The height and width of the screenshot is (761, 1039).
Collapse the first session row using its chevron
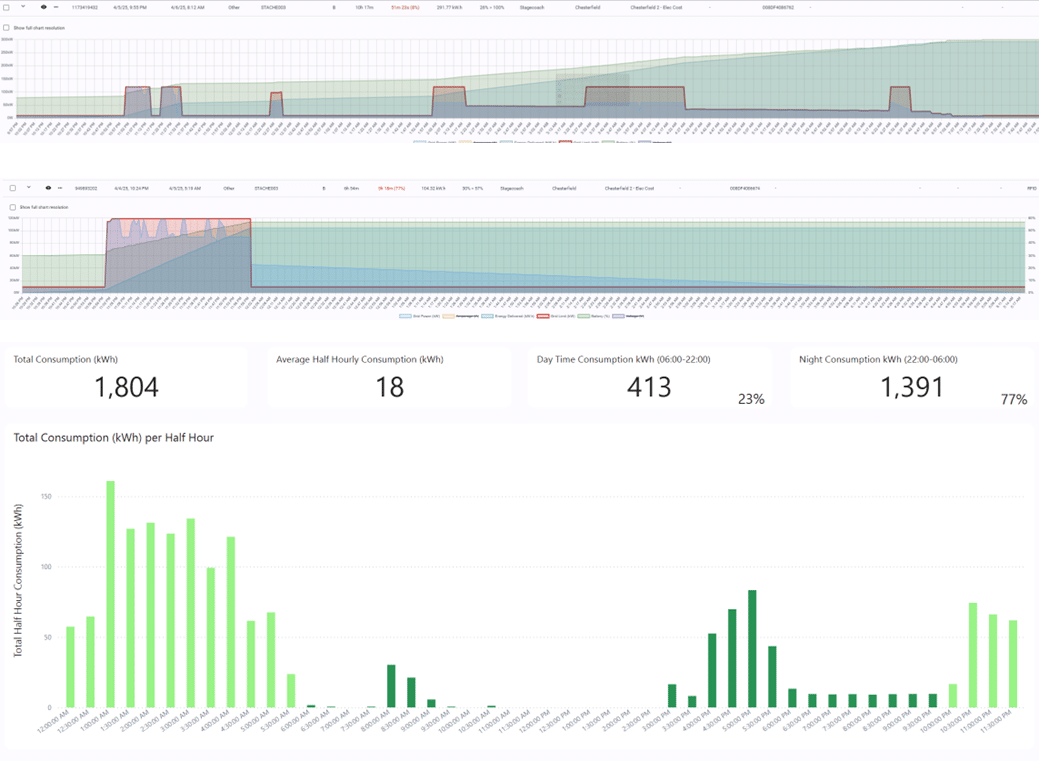tap(24, 6)
